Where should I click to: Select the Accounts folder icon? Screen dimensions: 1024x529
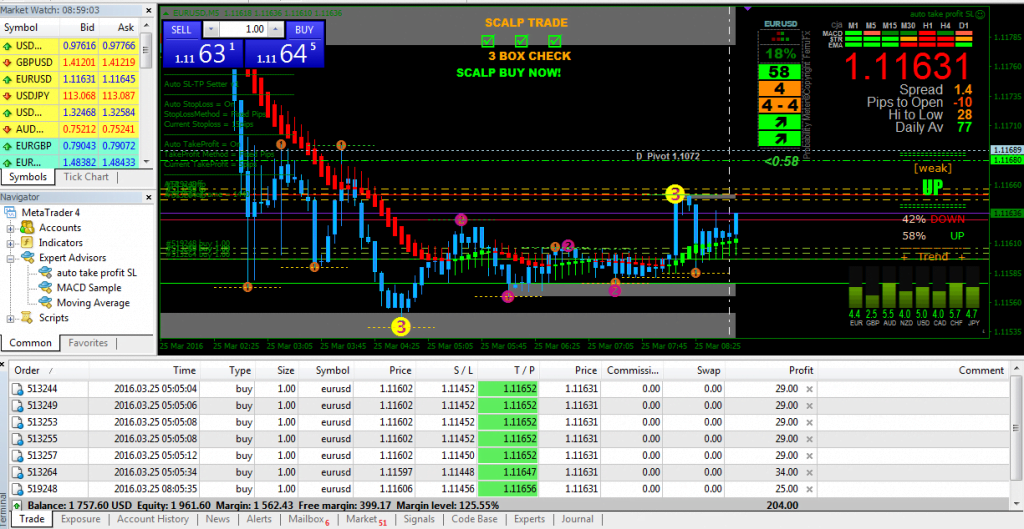[27, 227]
